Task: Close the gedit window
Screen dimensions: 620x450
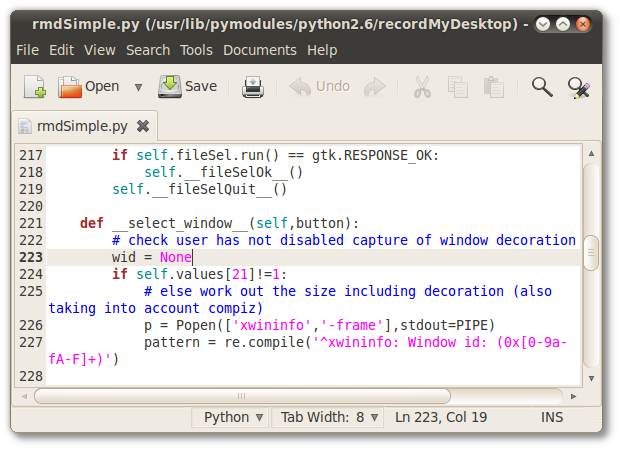Action: coord(582,25)
